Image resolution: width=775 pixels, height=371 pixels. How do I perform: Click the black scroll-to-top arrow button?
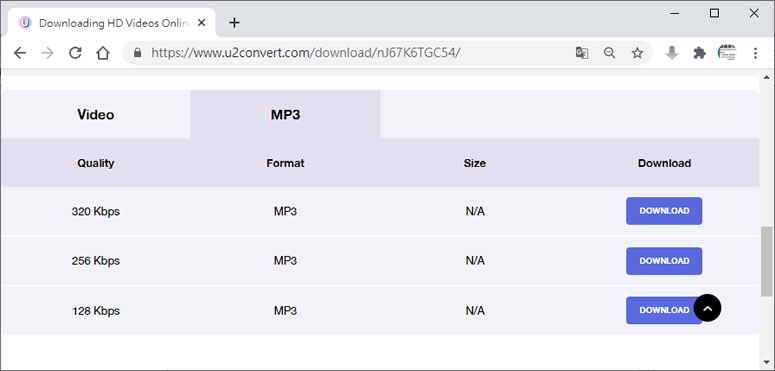pos(707,308)
